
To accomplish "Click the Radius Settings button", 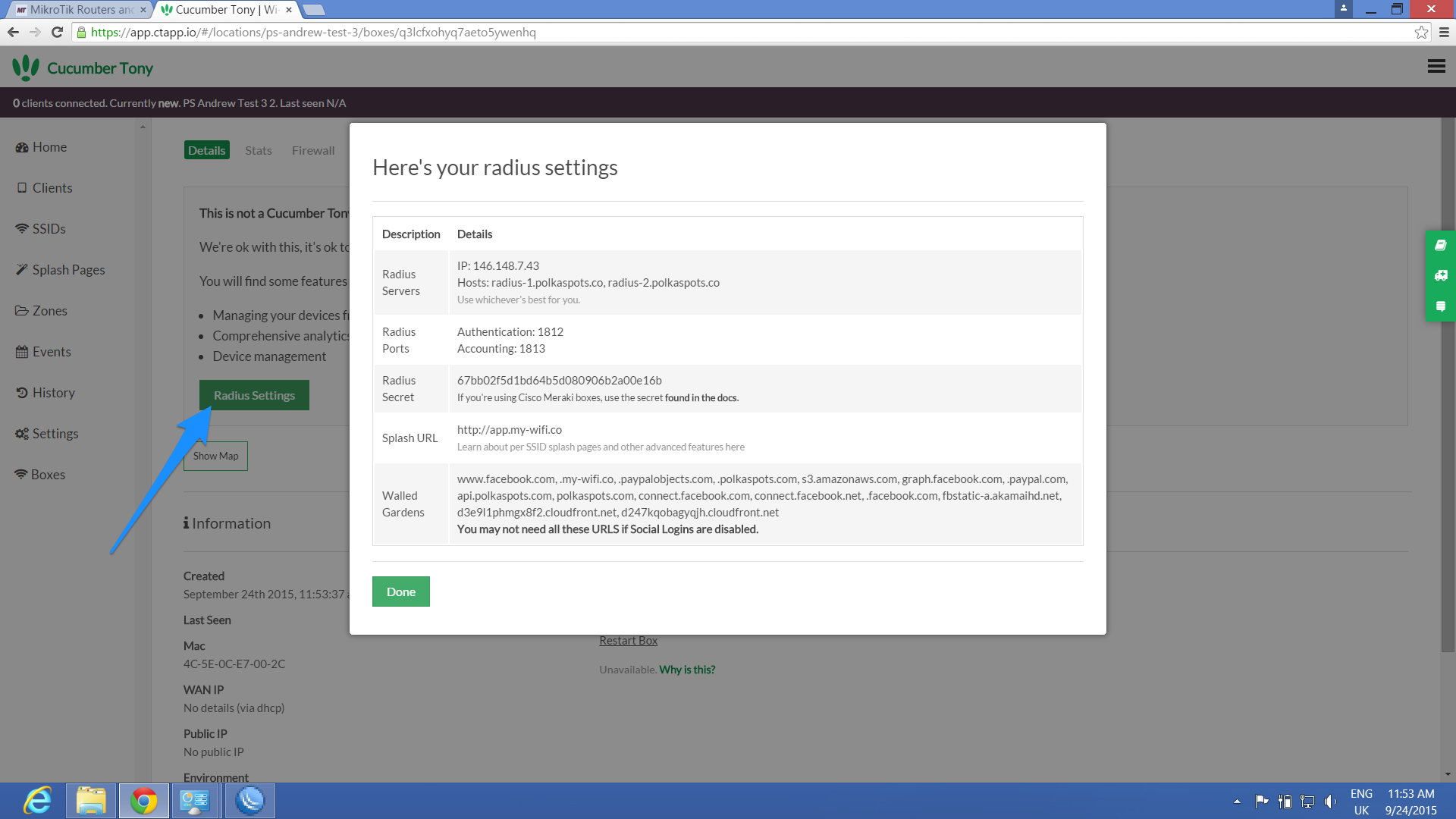I will pos(254,395).
